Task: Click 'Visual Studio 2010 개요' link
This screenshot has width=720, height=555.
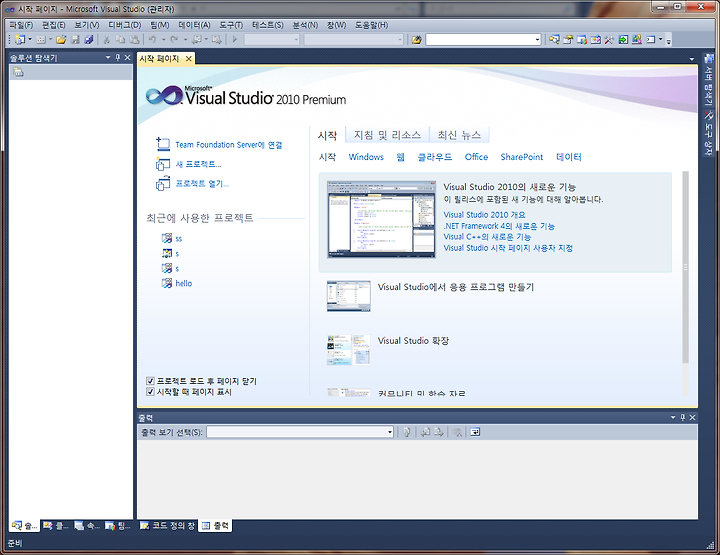Action: [x=484, y=215]
